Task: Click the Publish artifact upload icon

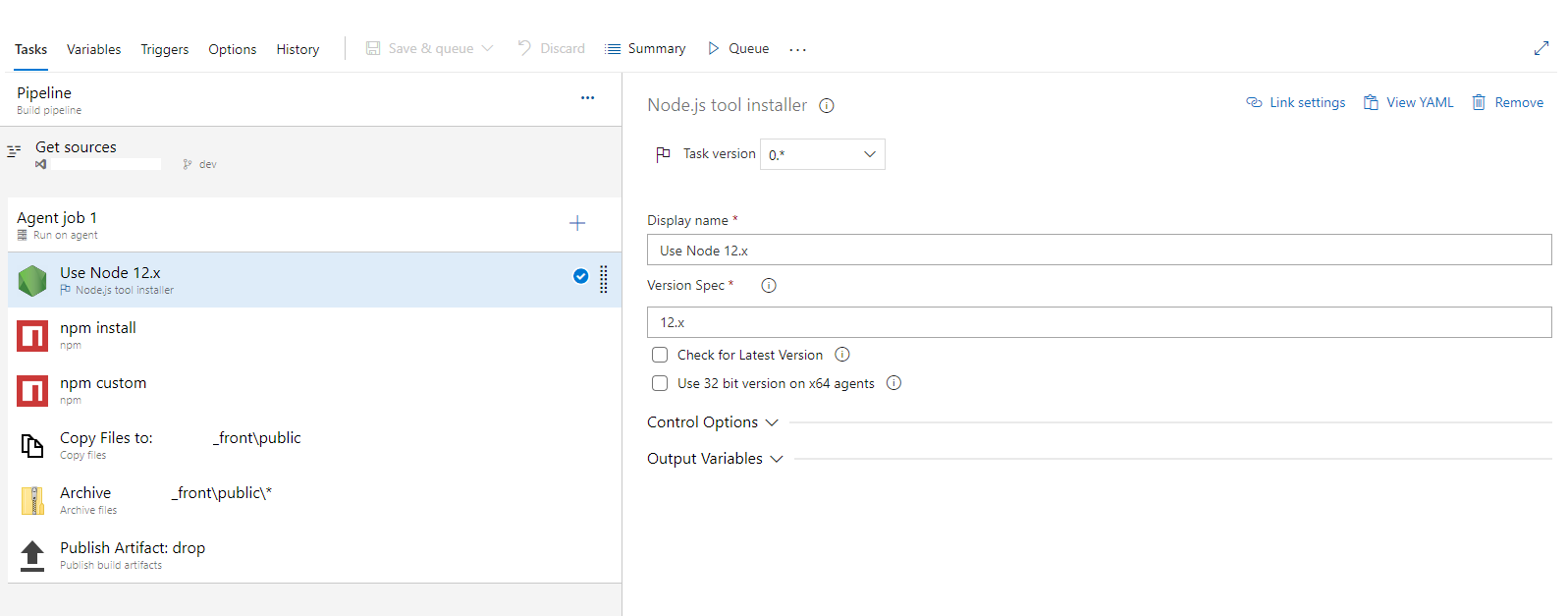Action: pyautogui.click(x=32, y=556)
